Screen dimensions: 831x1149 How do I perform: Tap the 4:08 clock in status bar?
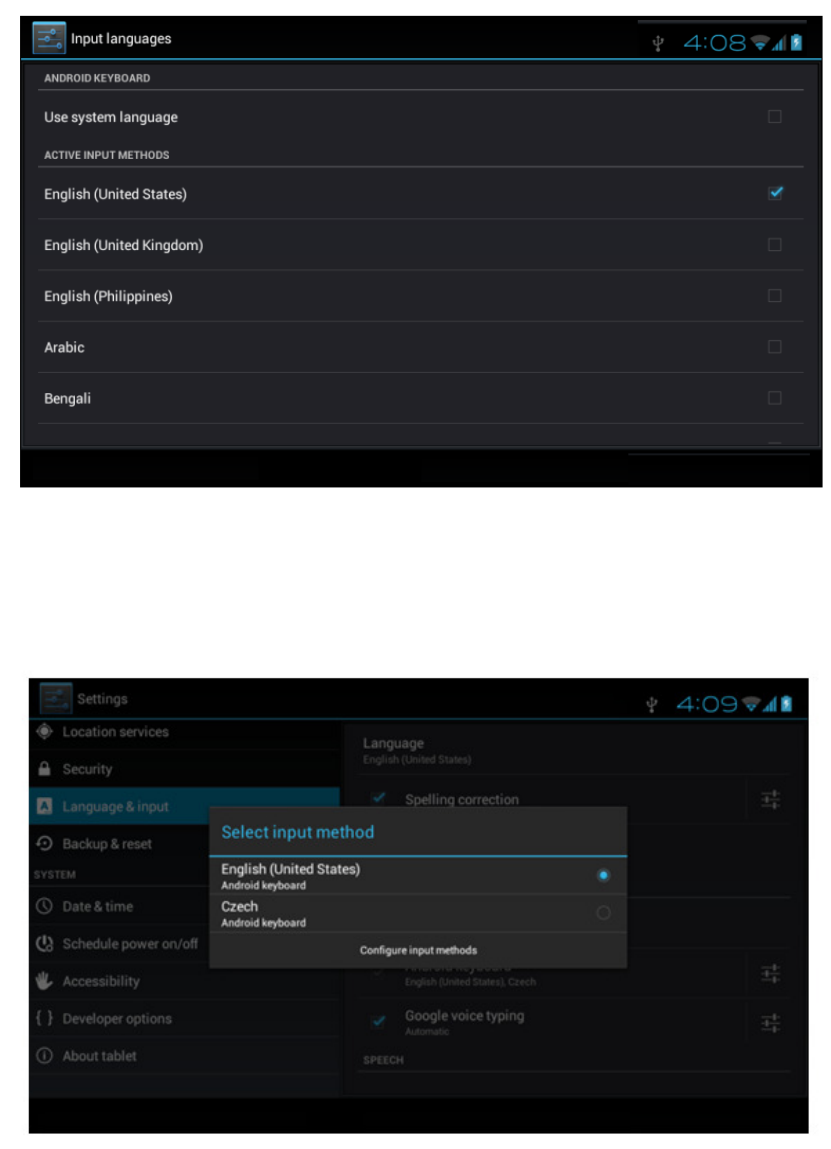click(x=714, y=43)
